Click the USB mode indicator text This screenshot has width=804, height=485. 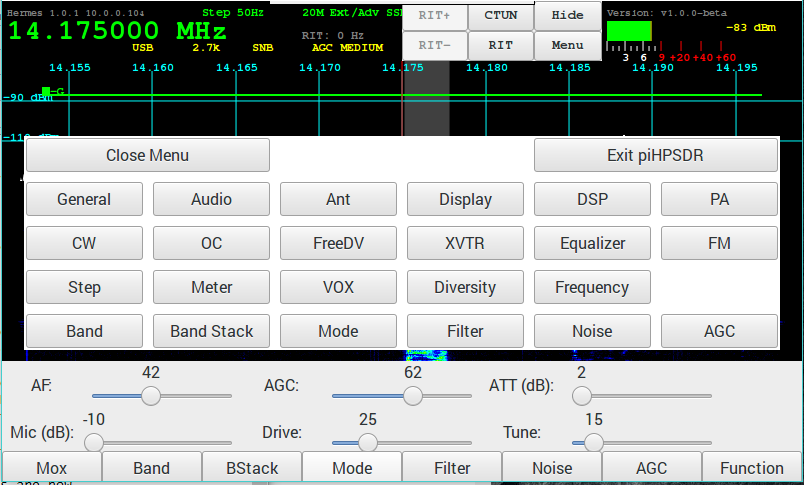pyautogui.click(x=143, y=48)
